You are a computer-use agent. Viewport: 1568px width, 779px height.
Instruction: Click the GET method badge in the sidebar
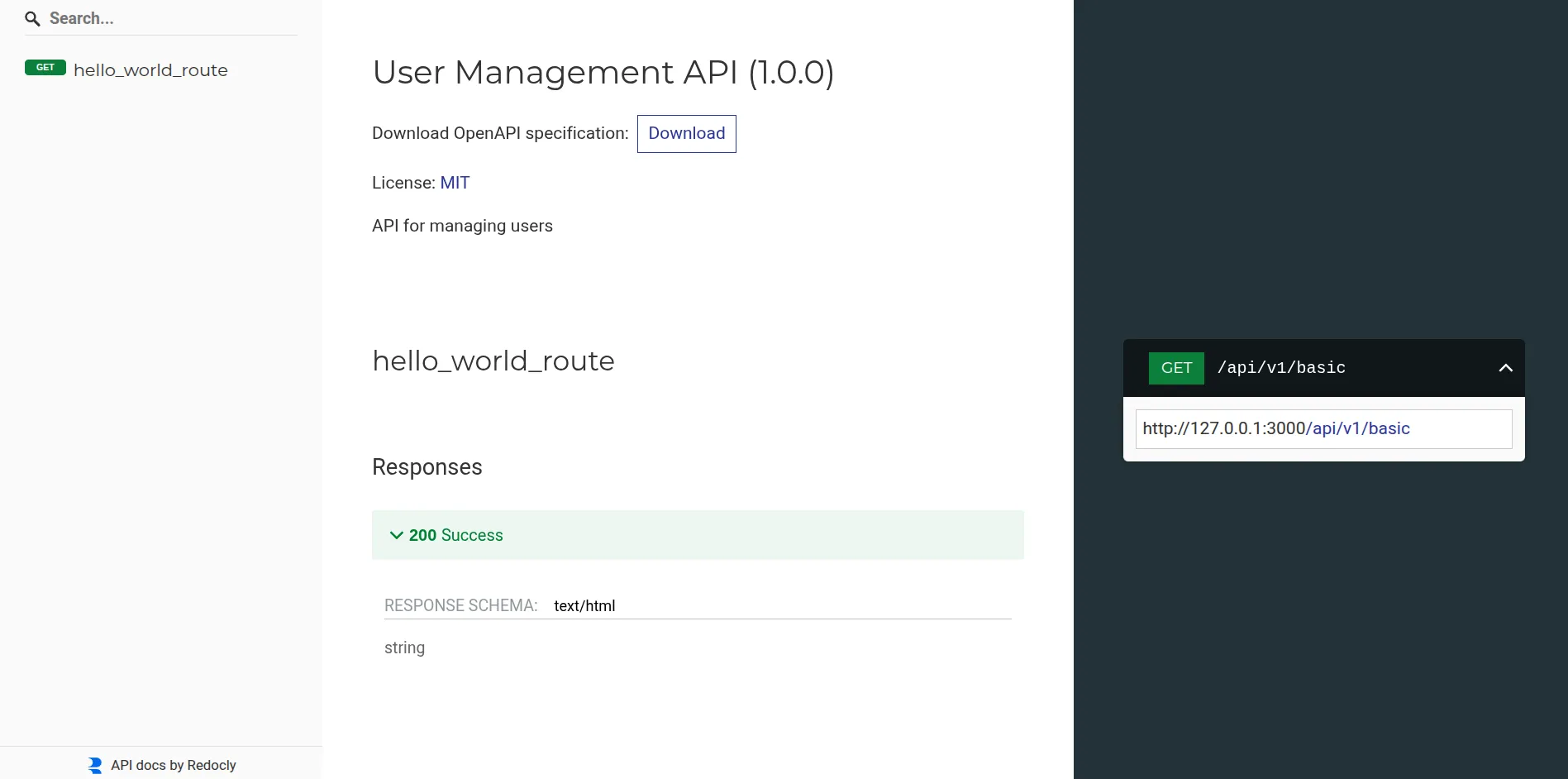(x=45, y=68)
